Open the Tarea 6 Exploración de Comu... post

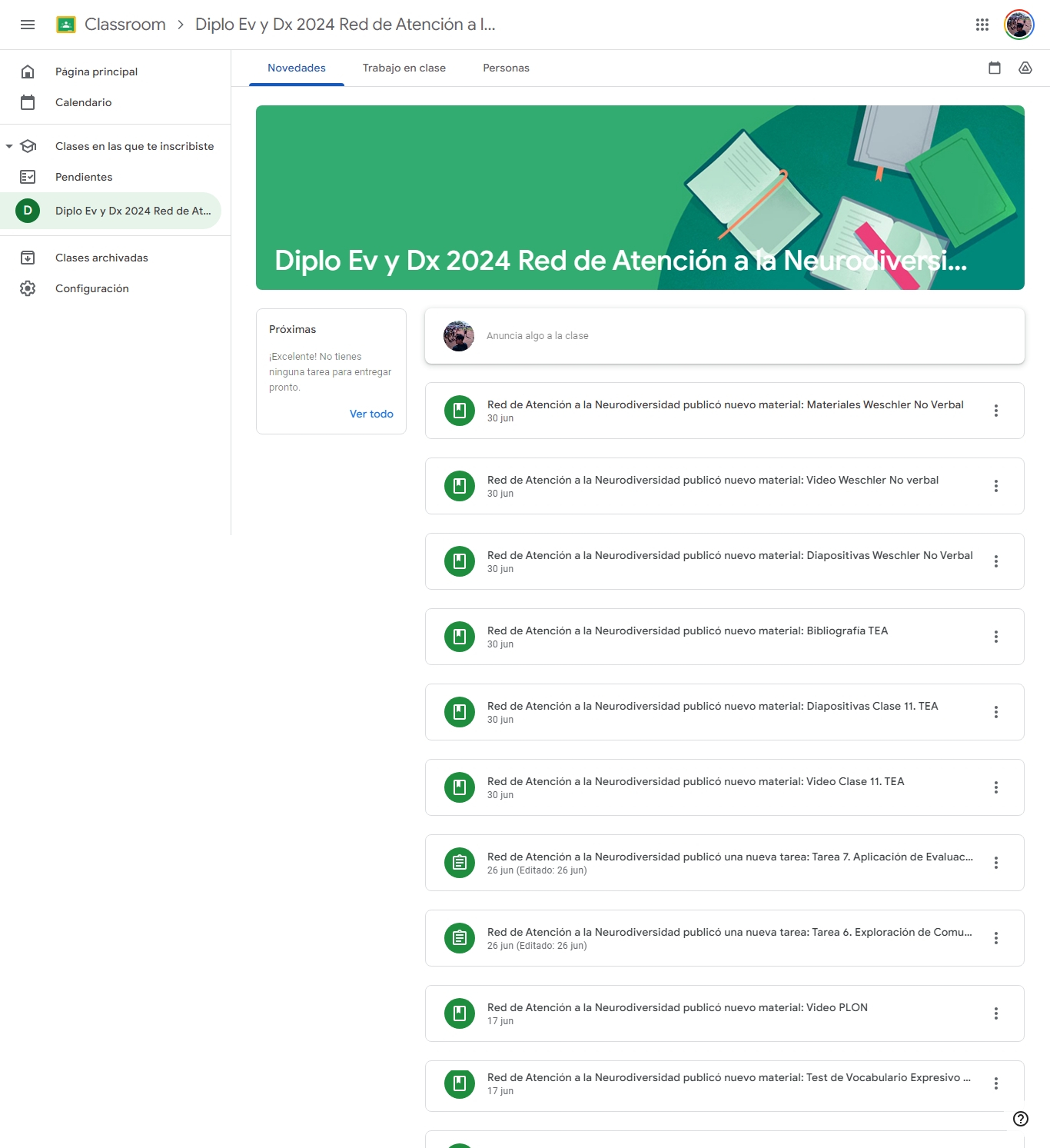(724, 938)
